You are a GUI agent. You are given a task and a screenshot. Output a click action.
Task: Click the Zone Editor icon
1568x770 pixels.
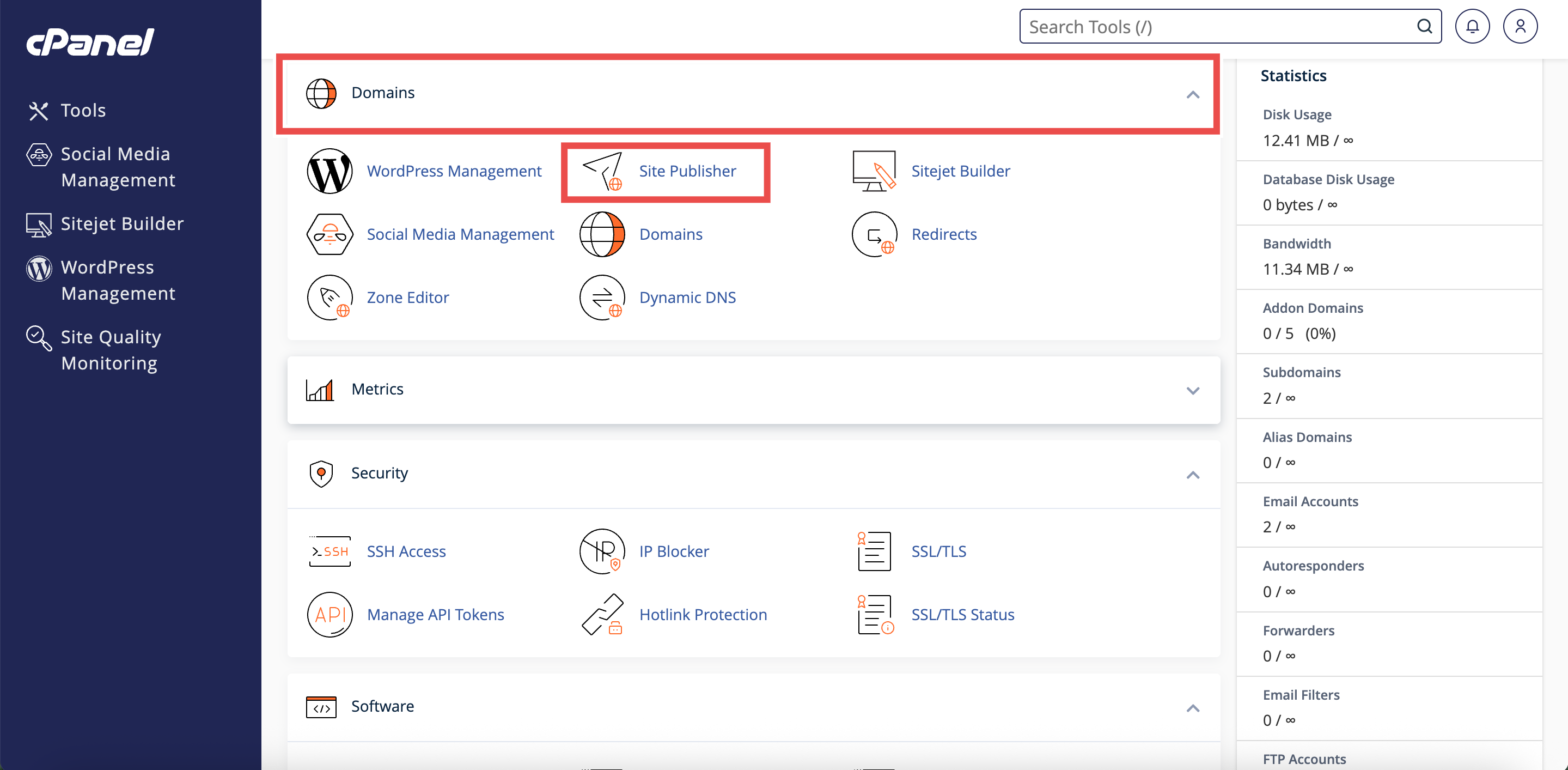330,298
